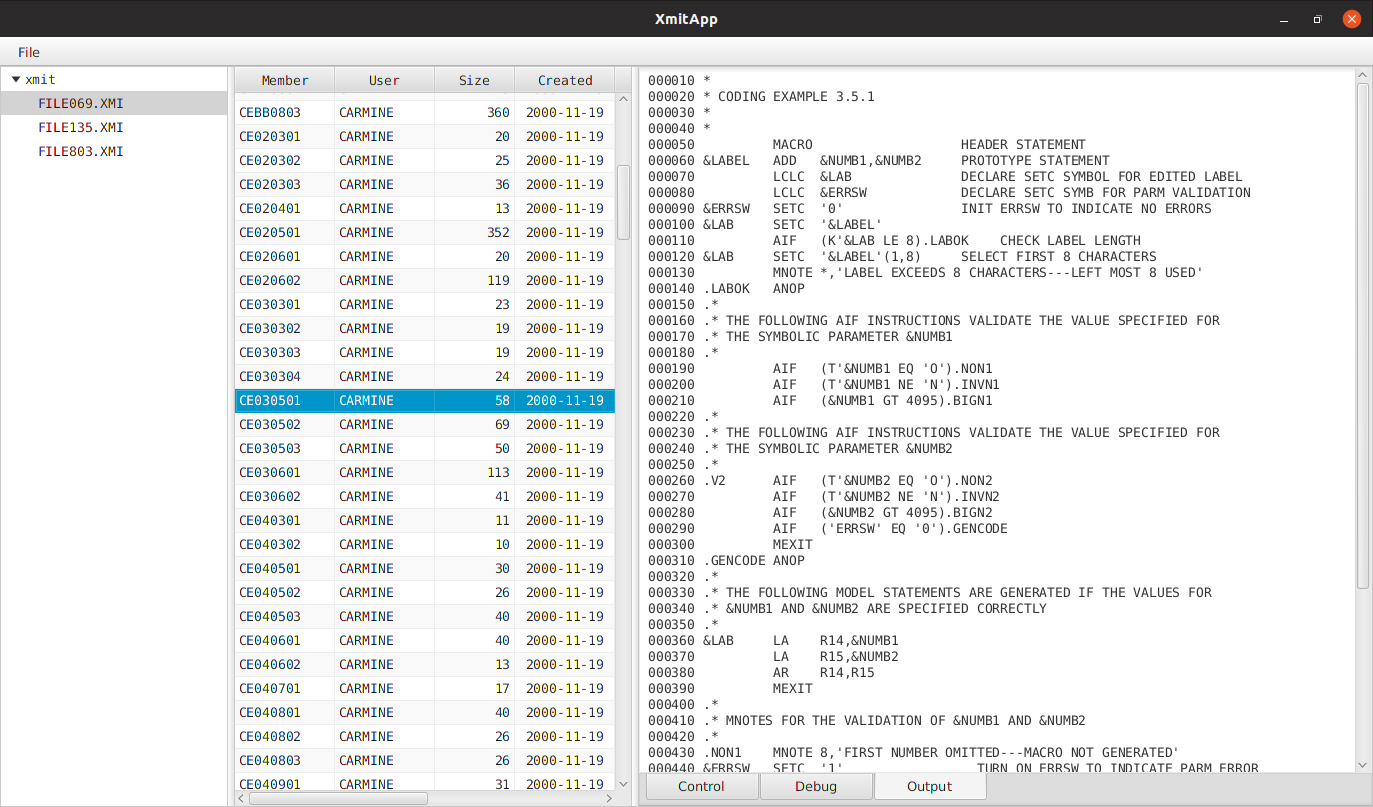
Task: Select member row CE040501
Action: click(x=425, y=568)
